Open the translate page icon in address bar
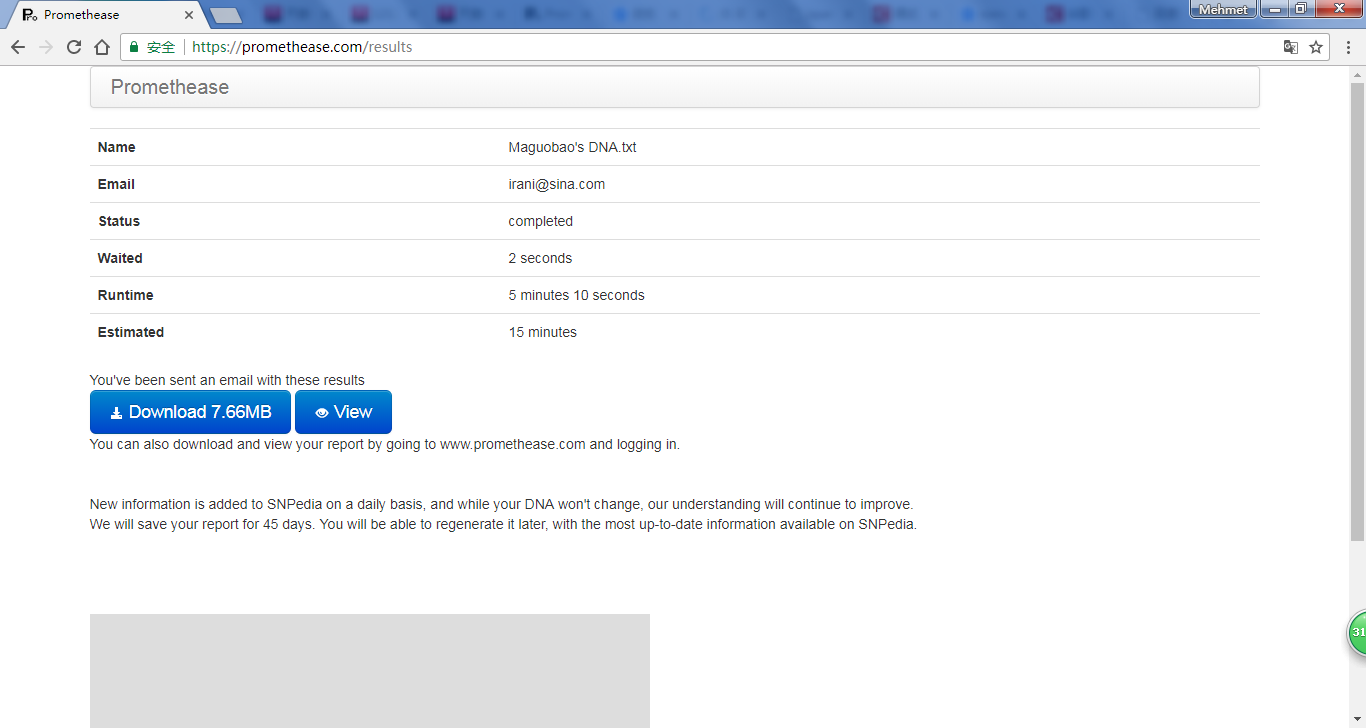The height and width of the screenshot is (728, 1366). pos(1291,47)
